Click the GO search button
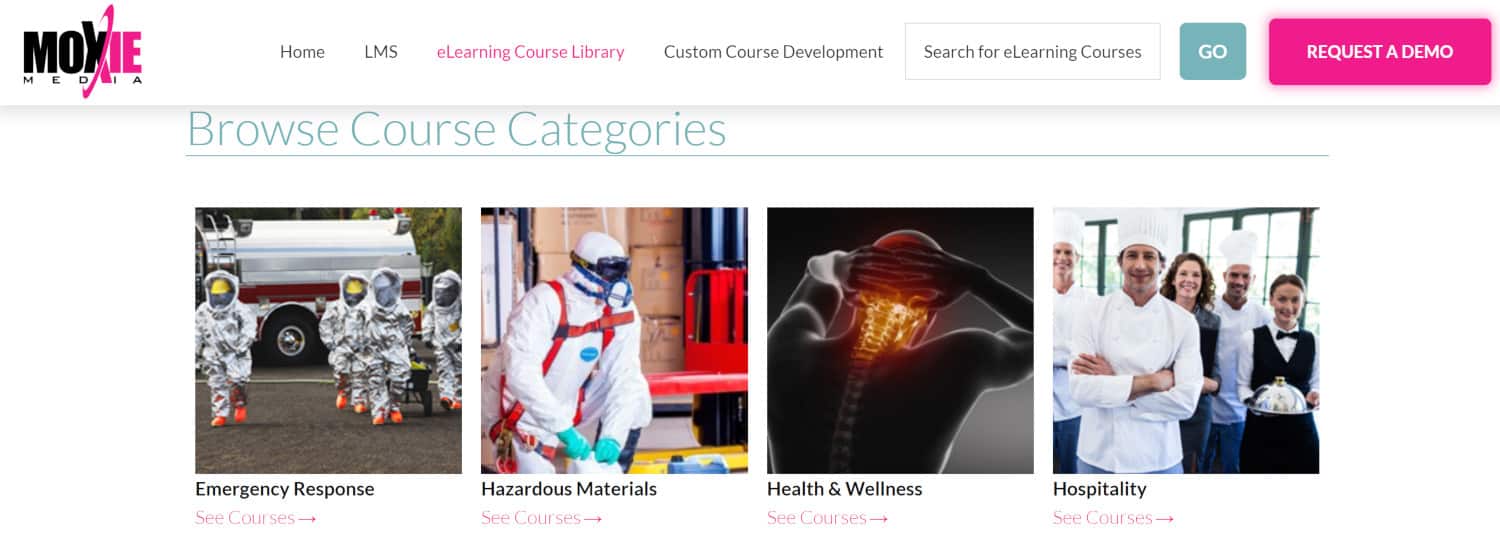This screenshot has width=1500, height=544. [x=1213, y=52]
